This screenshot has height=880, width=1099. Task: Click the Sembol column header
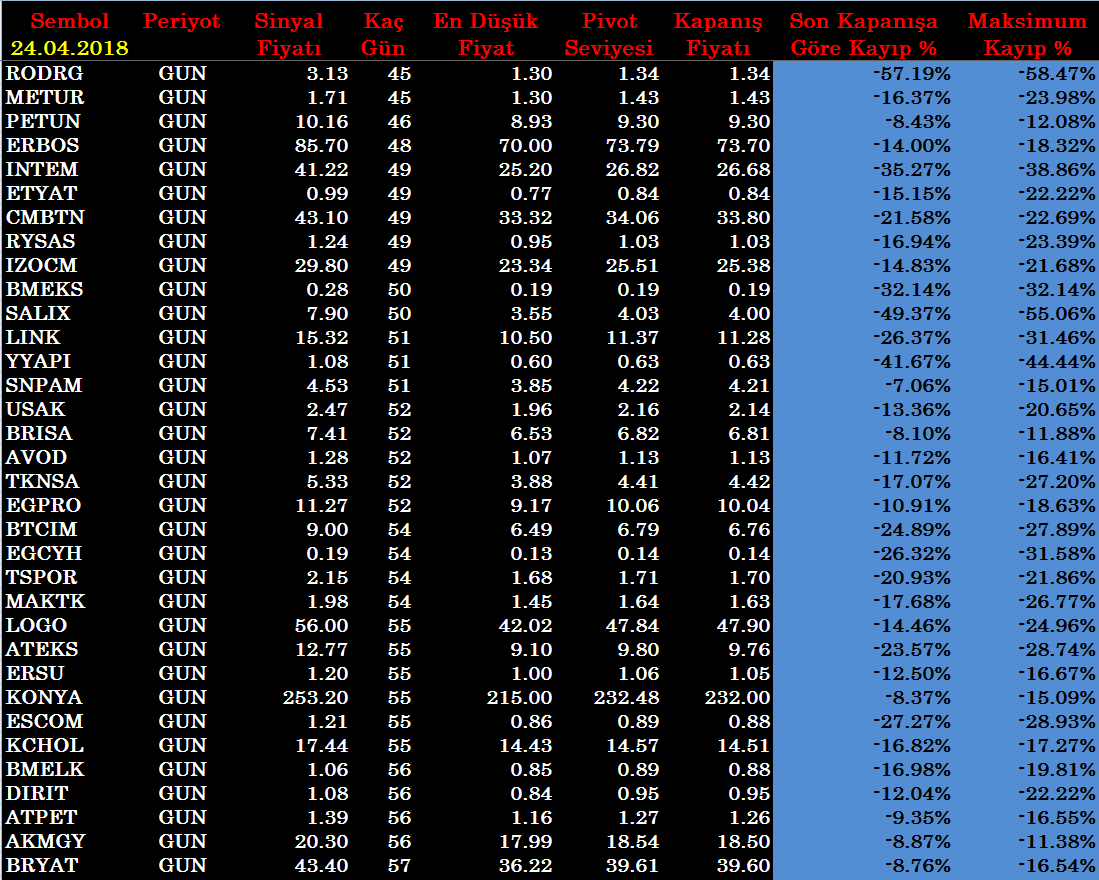click(69, 21)
